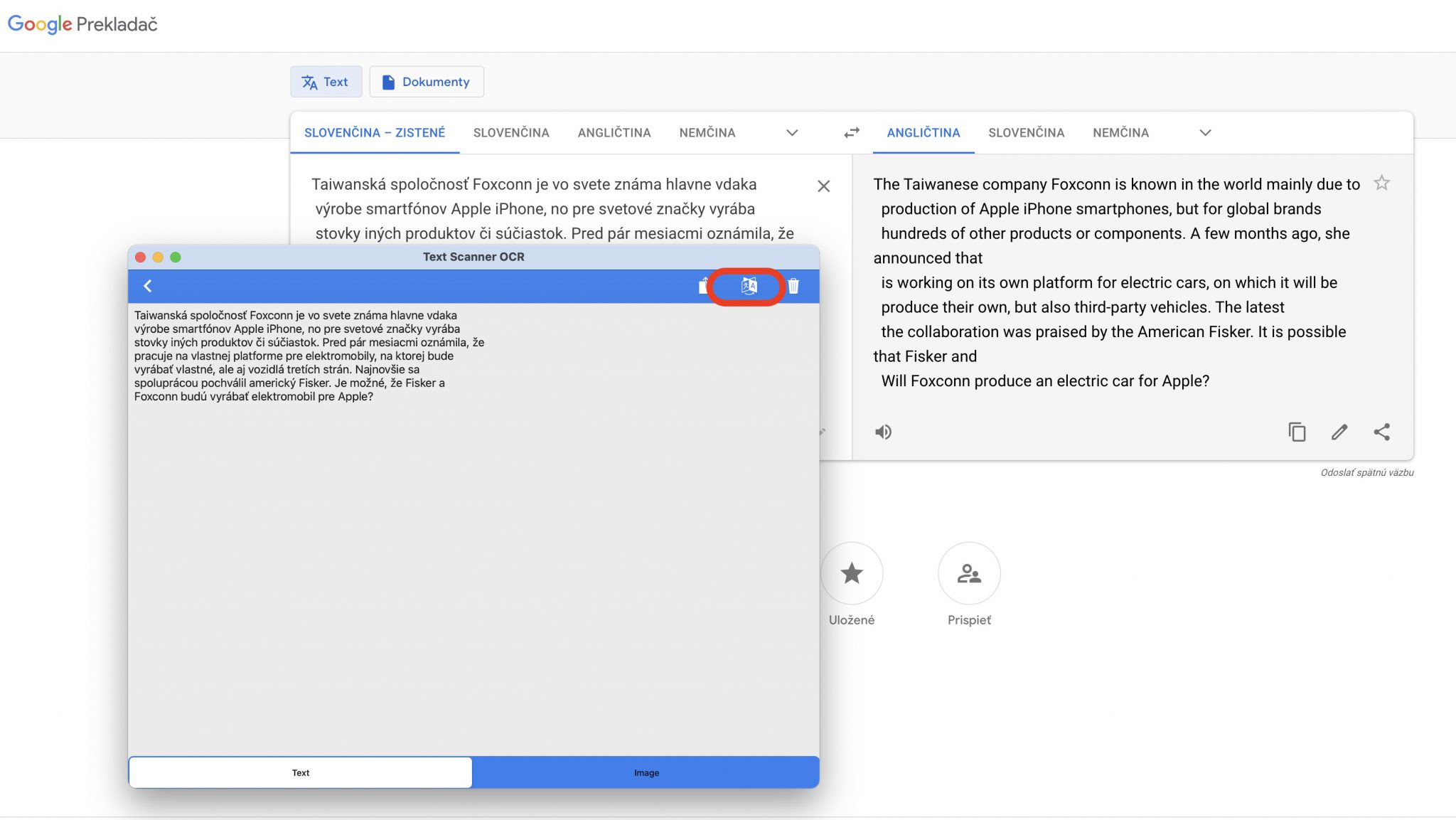1456x820 pixels.
Task: Select the Text translation mode button
Action: (326, 82)
